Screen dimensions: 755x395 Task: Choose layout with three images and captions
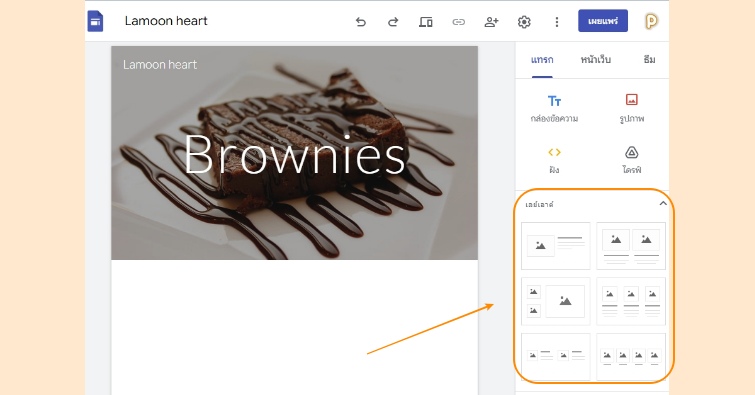click(631, 301)
